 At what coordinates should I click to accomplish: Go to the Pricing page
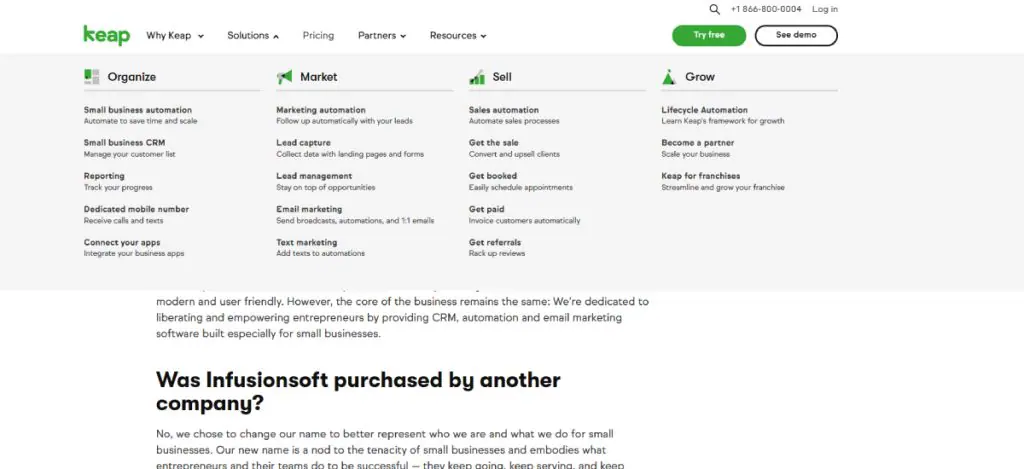click(x=318, y=36)
